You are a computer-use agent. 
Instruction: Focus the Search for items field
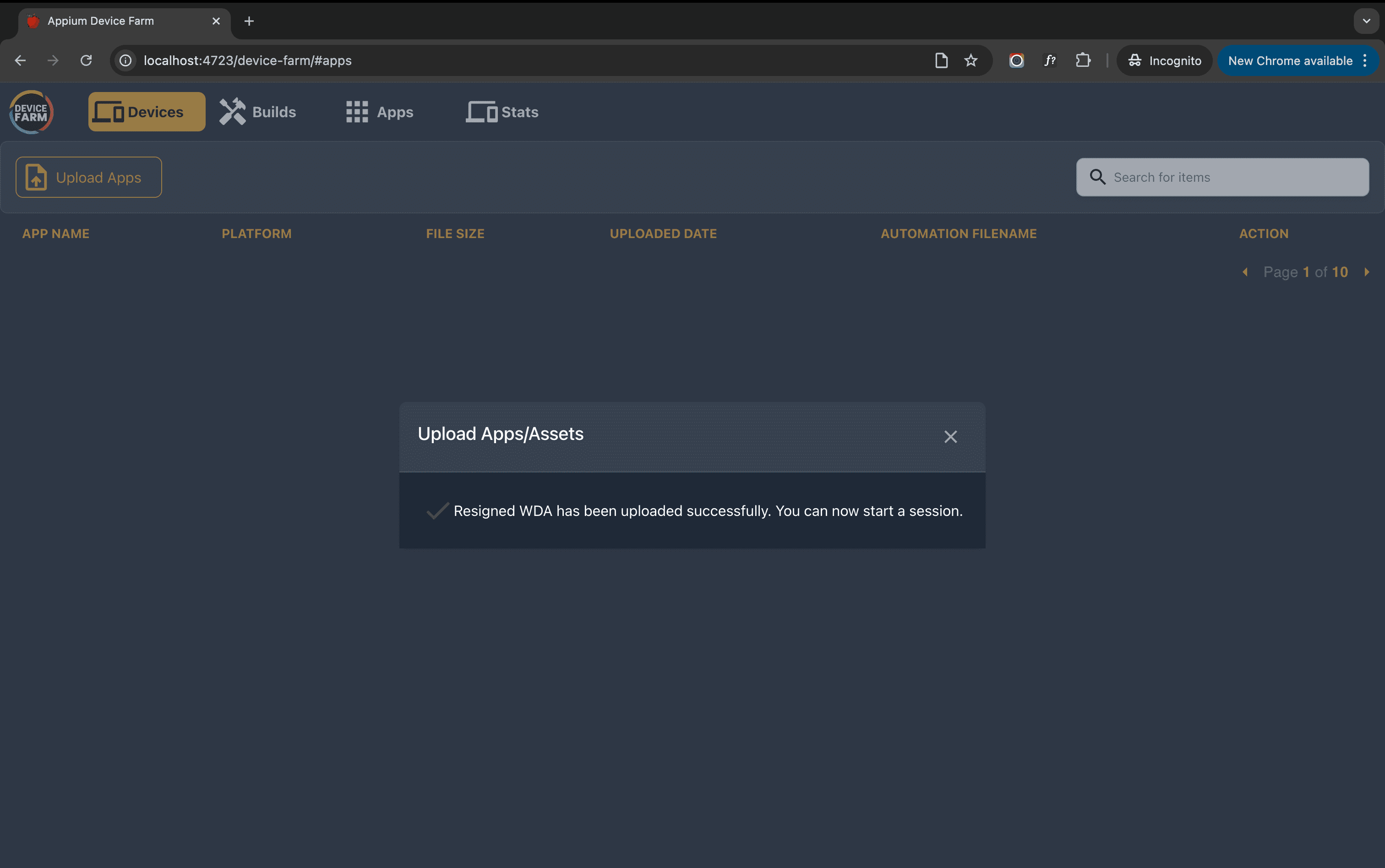[1235, 177]
